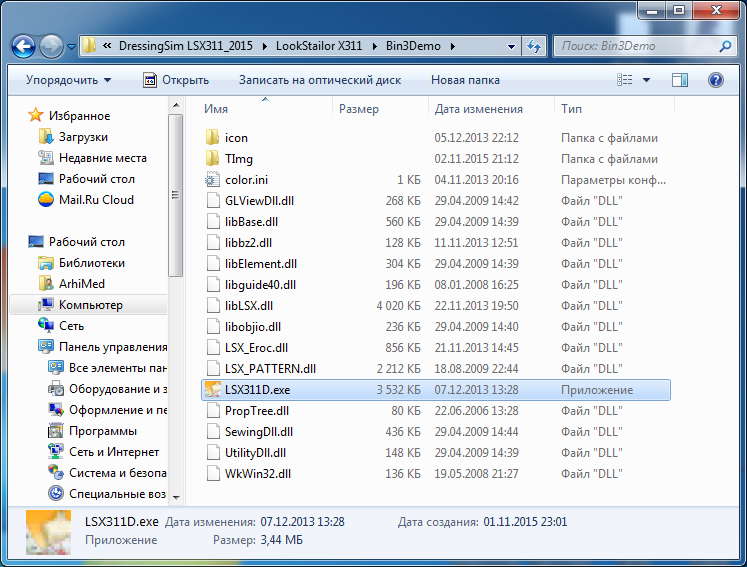Click the Специальные возможности icon
Image resolution: width=747 pixels, height=567 pixels.
click(56, 494)
